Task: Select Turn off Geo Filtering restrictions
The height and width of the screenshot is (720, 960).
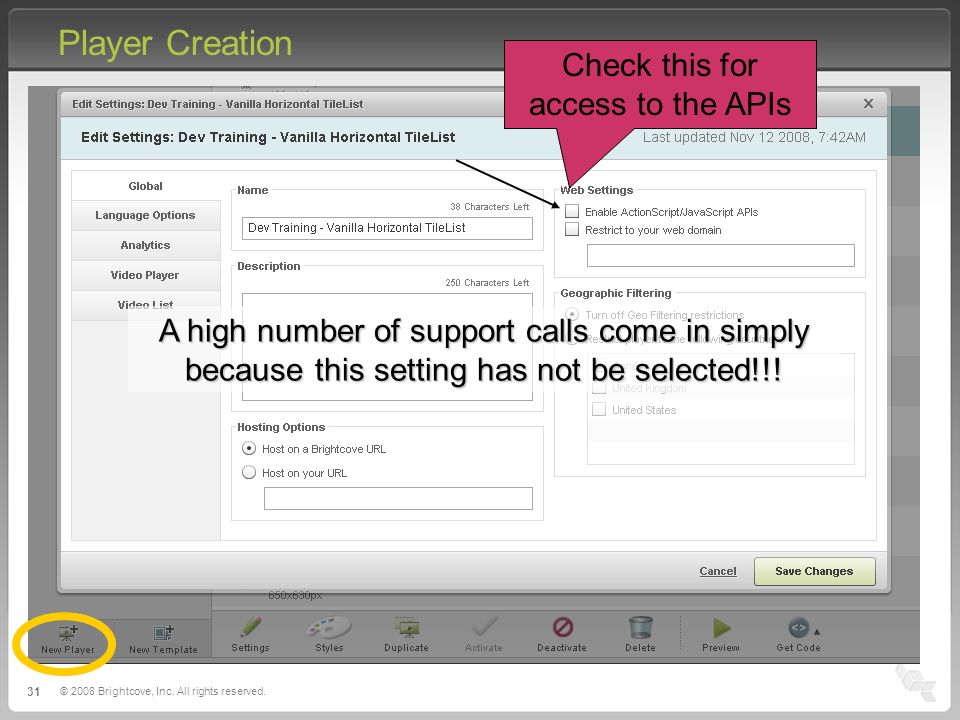Action: (572, 314)
